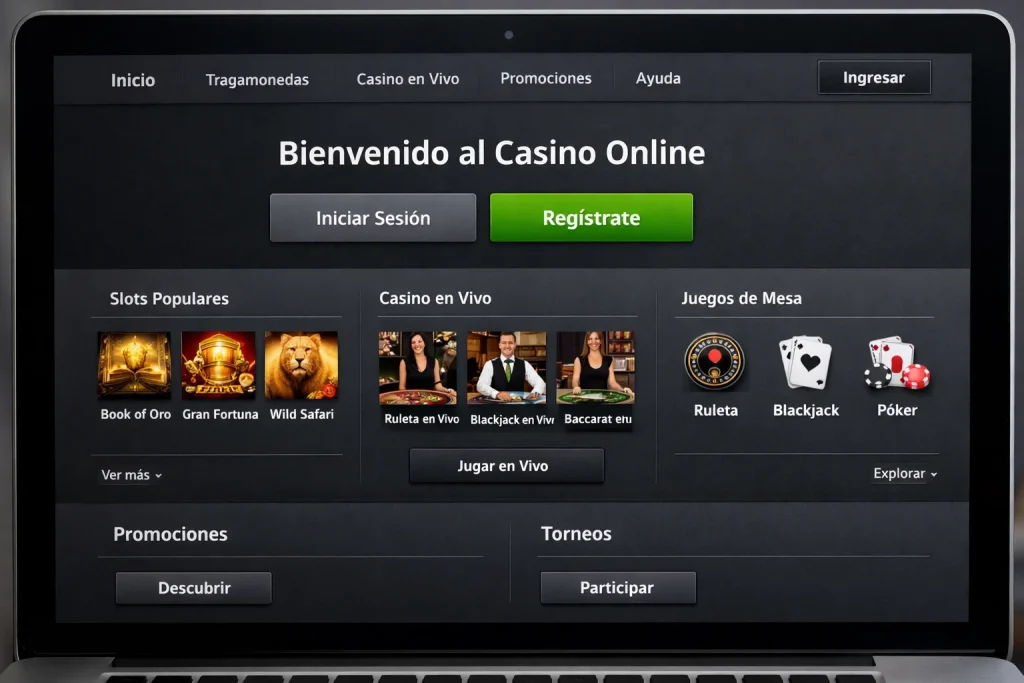Expand the Ver más dropdown
Image resolution: width=1024 pixels, height=683 pixels.
(131, 475)
